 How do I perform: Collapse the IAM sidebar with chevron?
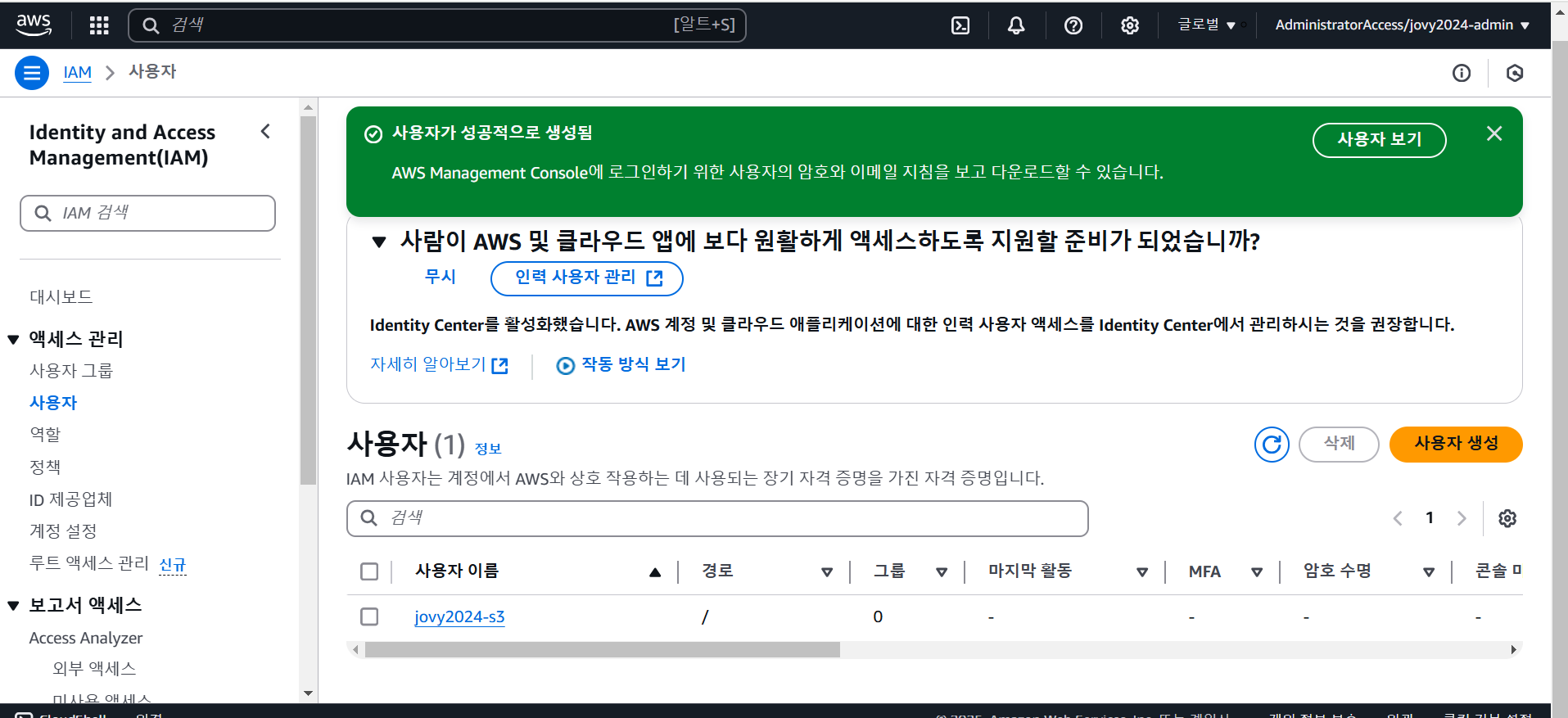click(265, 131)
